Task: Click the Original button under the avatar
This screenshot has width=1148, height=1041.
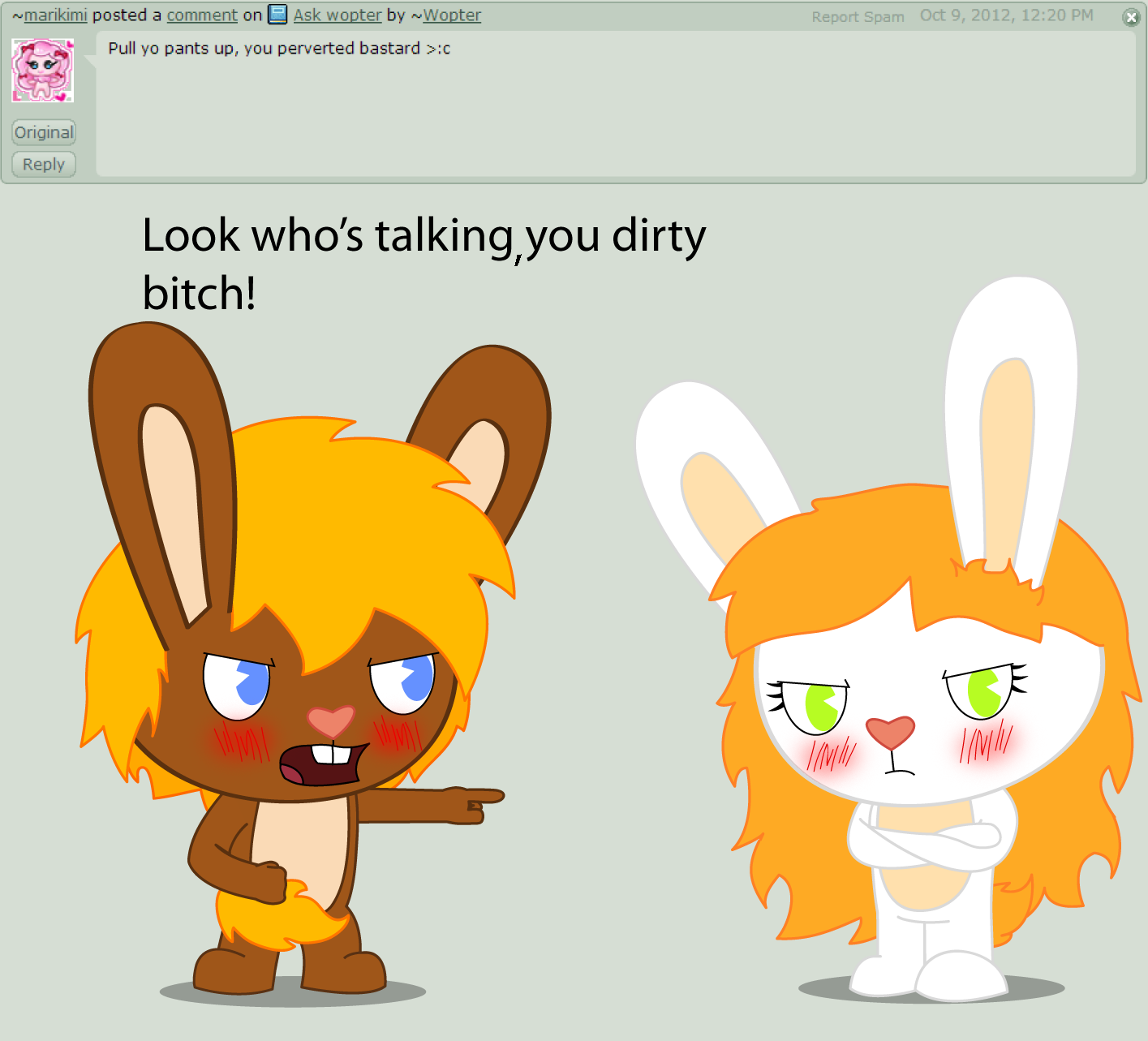Action: pyautogui.click(x=44, y=132)
